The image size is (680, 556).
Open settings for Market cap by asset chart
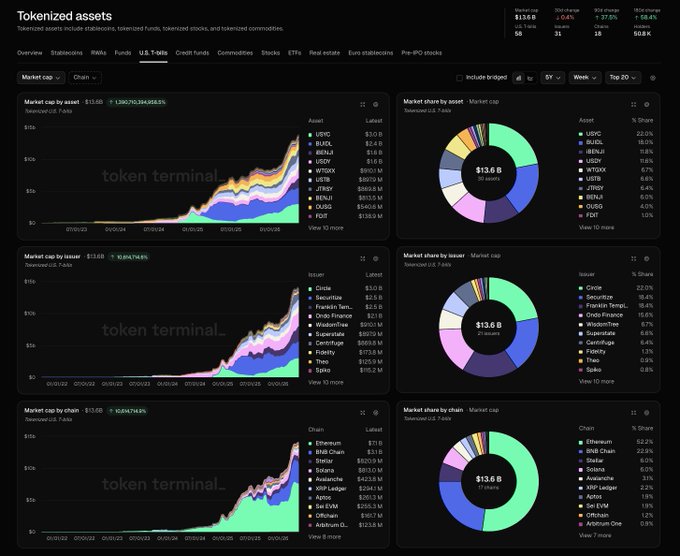pos(376,105)
